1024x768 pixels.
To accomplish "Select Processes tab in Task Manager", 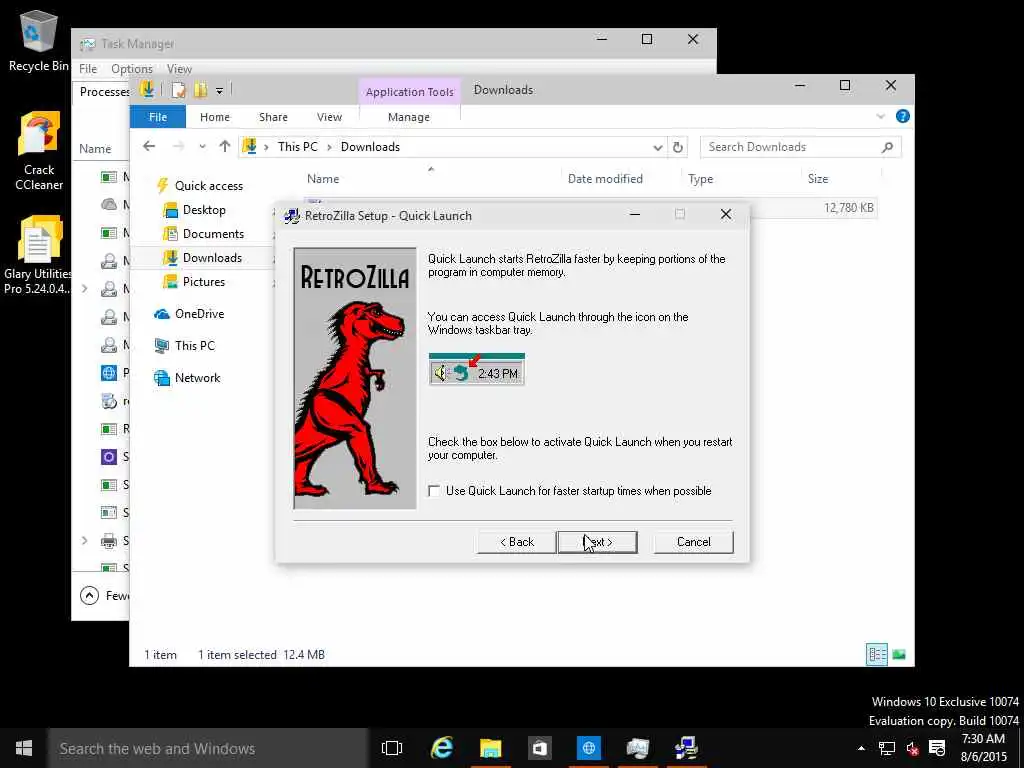I will [104, 91].
